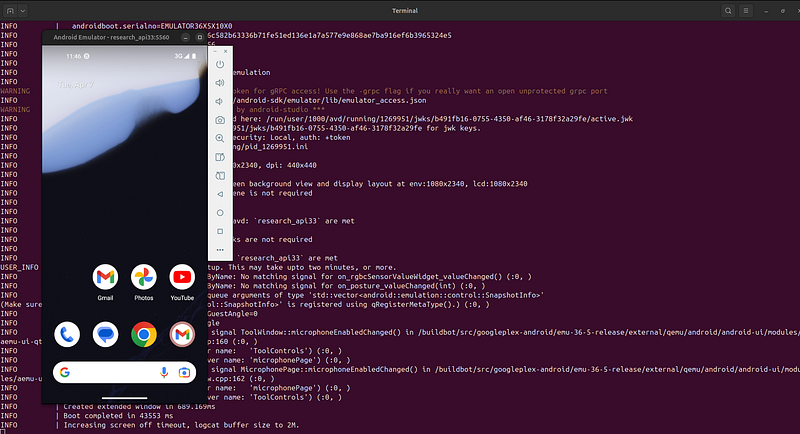The width and height of the screenshot is (800, 434).
Task: Click 'by android-studio ***' warning text
Action: [280, 110]
